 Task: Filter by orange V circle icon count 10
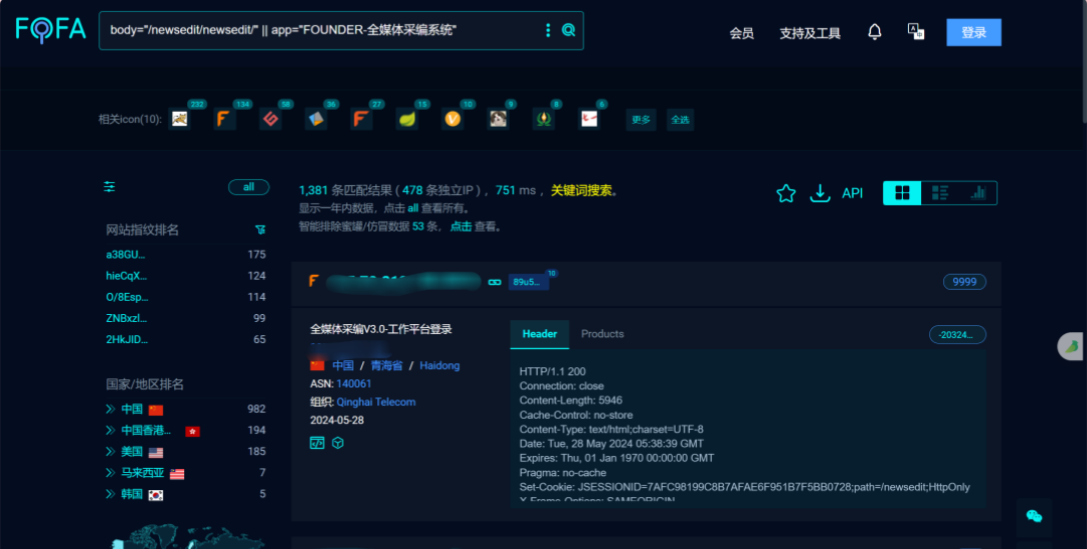click(x=453, y=119)
